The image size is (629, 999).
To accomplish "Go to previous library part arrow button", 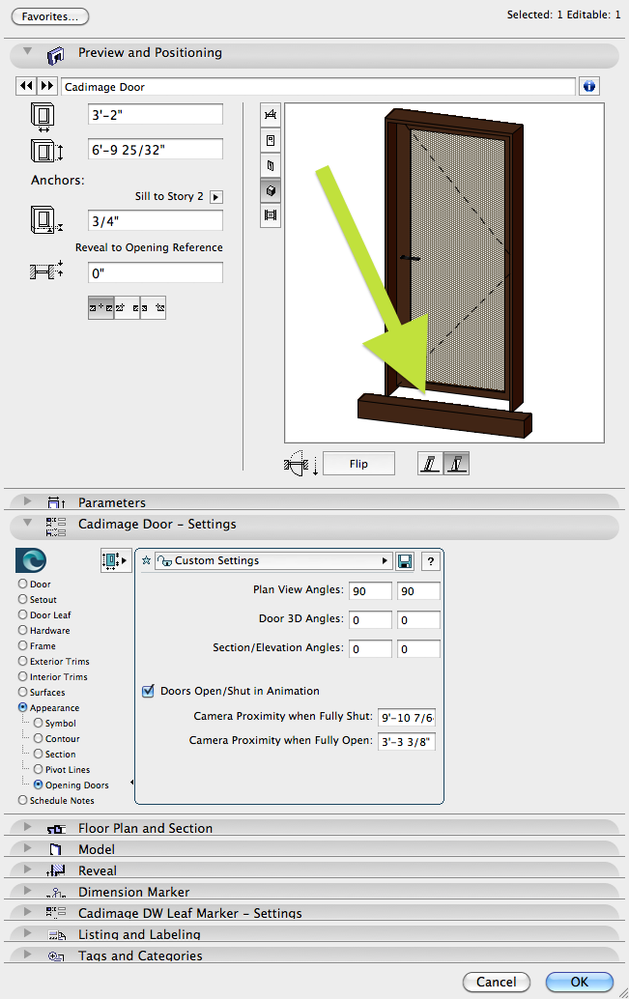I will pyautogui.click(x=26, y=86).
